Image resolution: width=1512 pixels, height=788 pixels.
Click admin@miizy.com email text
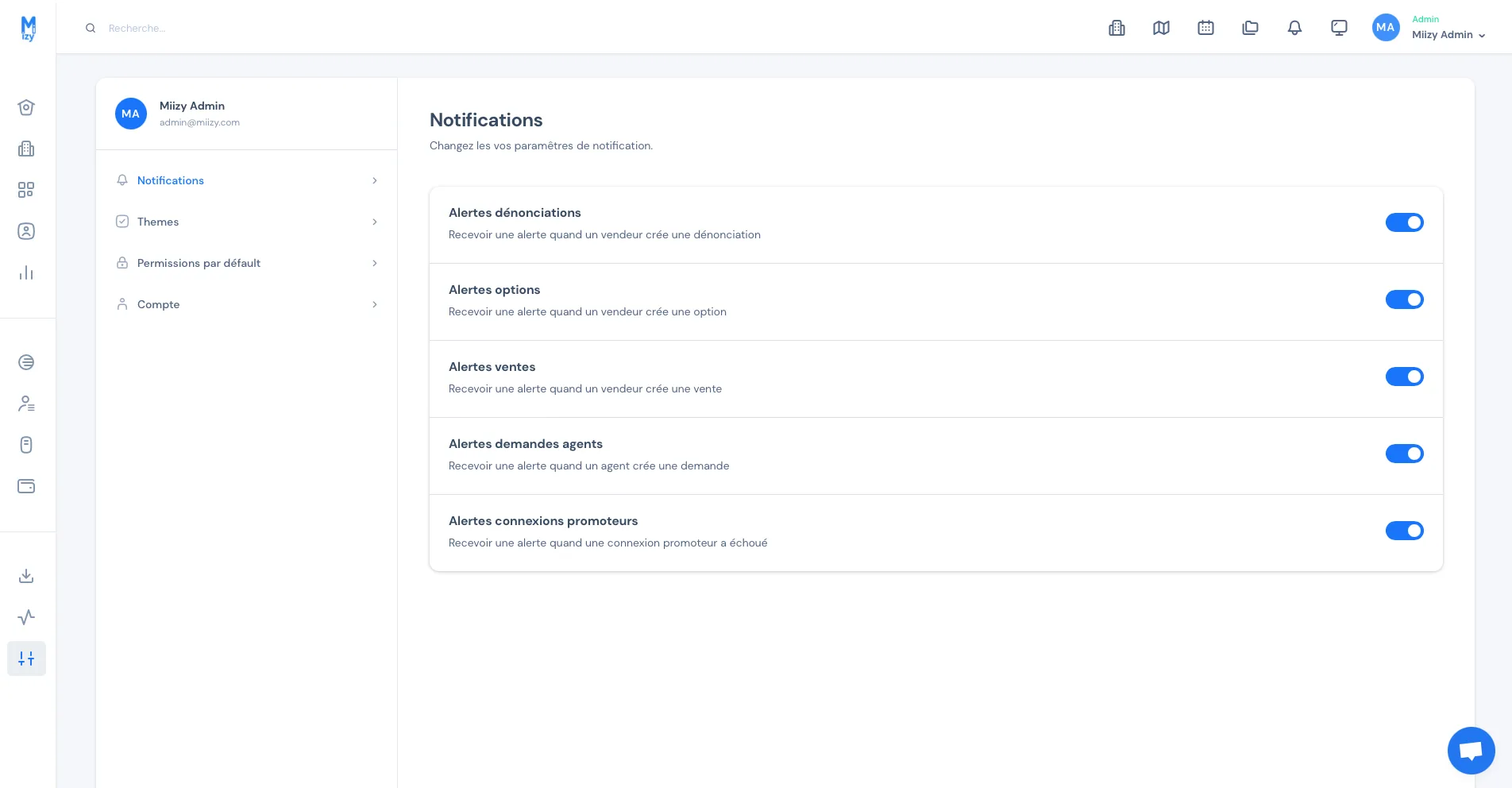(199, 122)
